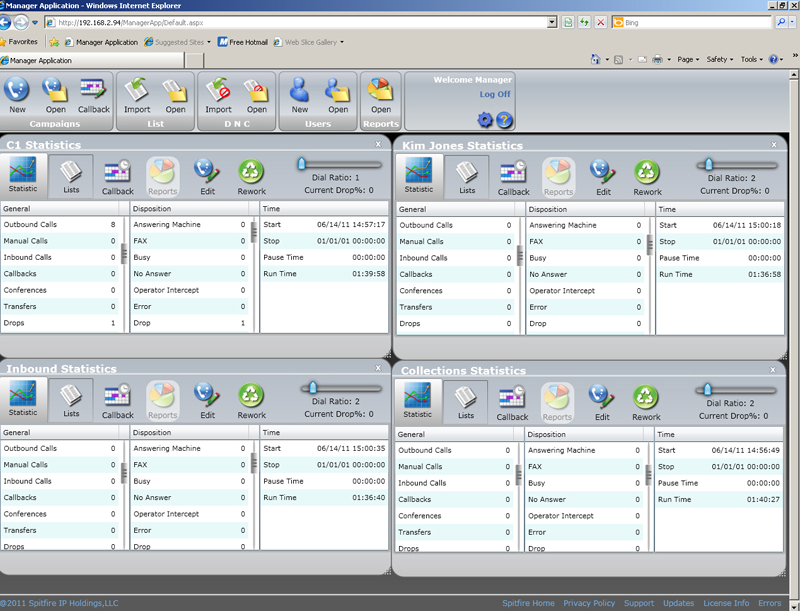Open the DNC list
The height and width of the screenshot is (611, 800).
point(257,95)
